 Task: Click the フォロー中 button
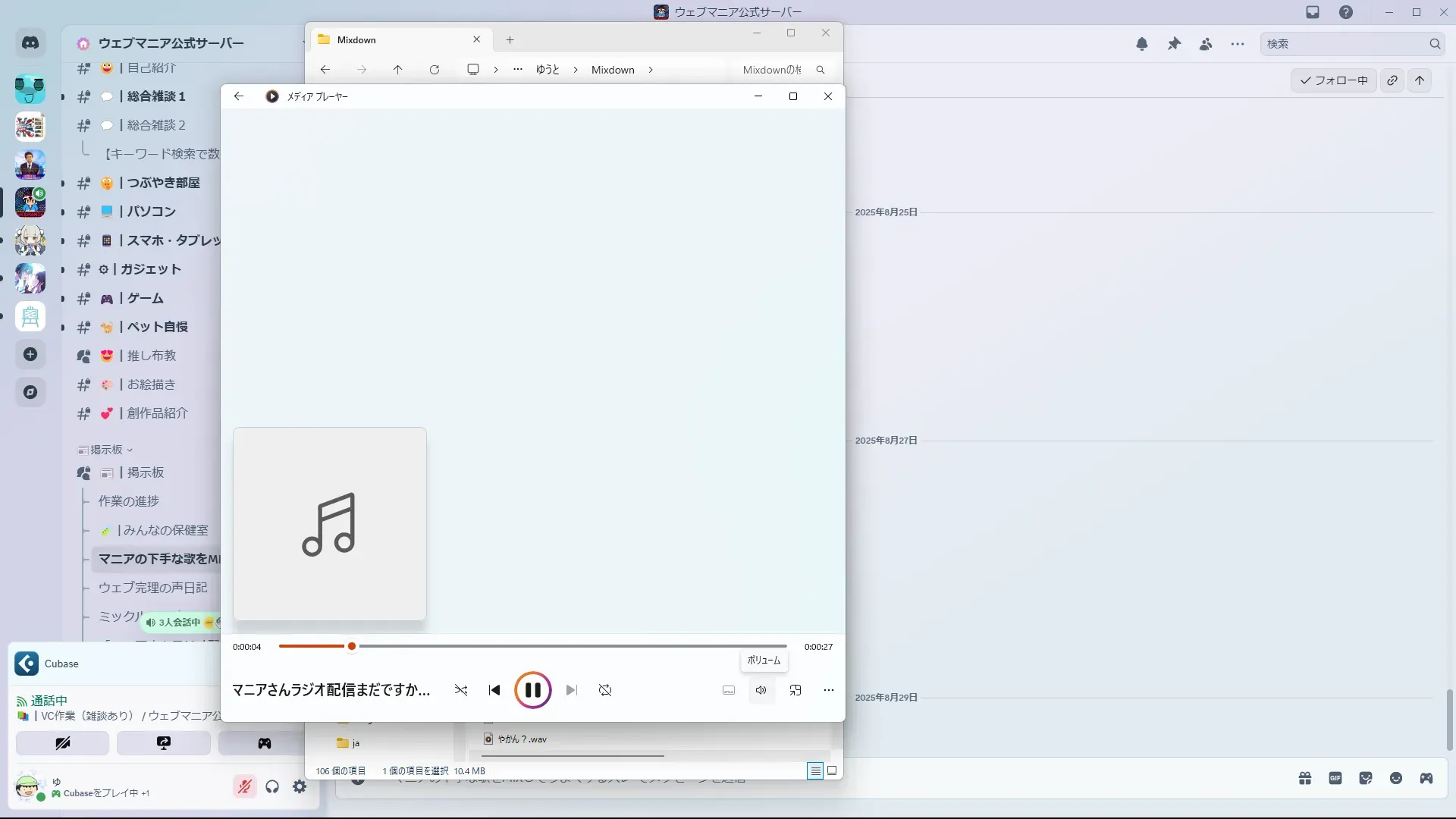pyautogui.click(x=1333, y=80)
